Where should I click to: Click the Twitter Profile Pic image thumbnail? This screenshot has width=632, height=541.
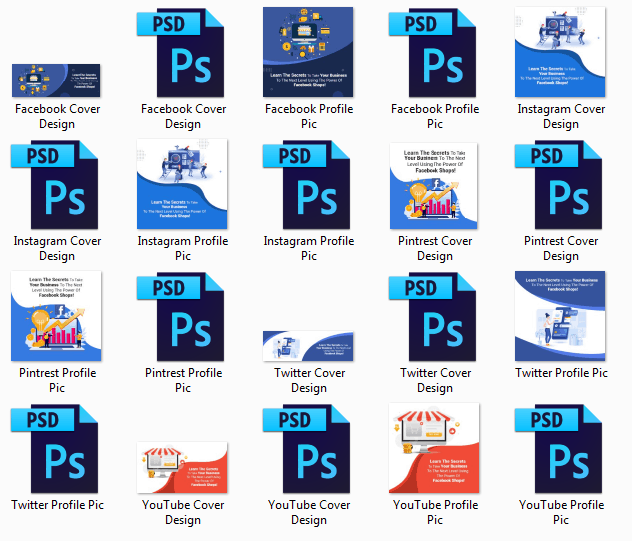[x=560, y=317]
